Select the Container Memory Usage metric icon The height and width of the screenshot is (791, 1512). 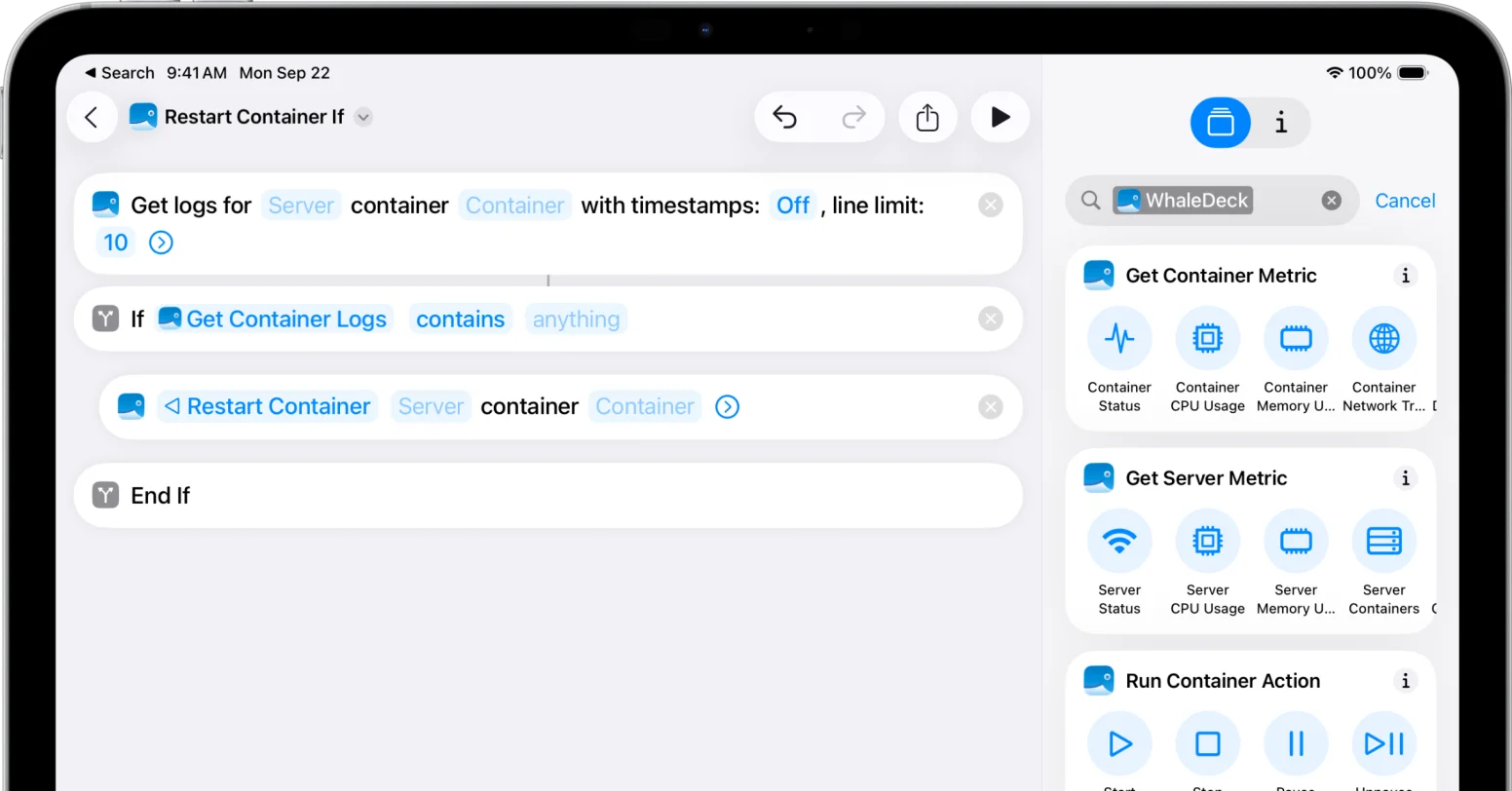(1296, 338)
